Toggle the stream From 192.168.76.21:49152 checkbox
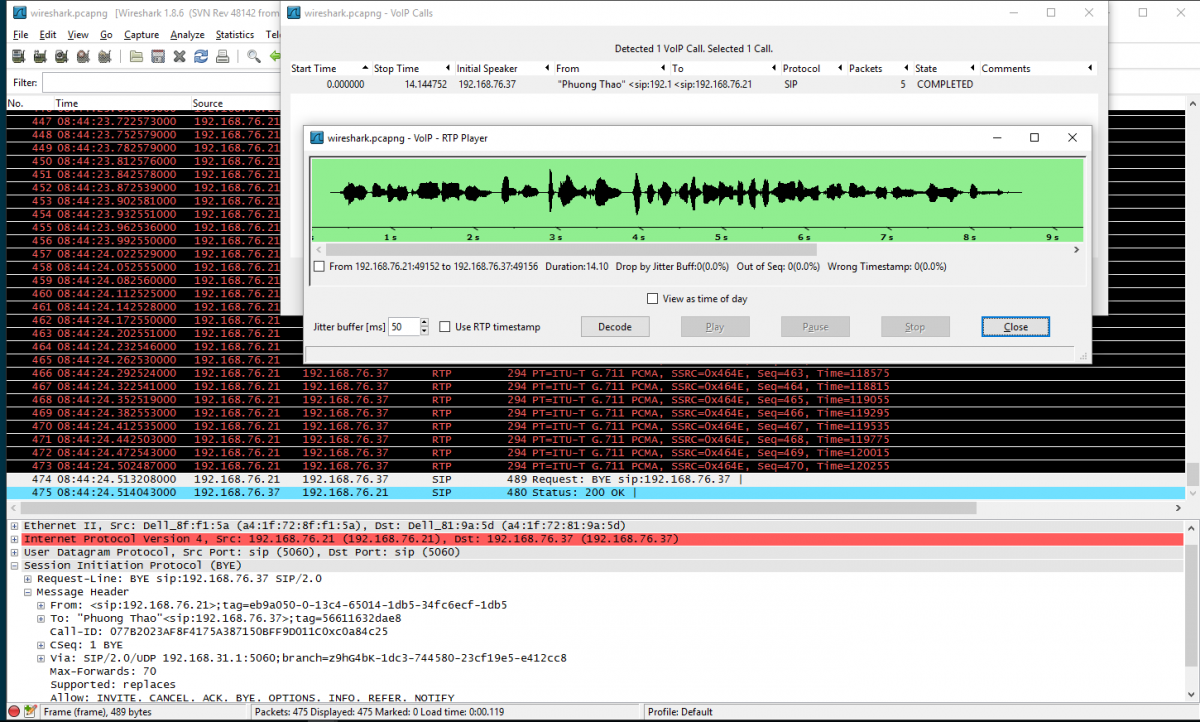The image size is (1200, 722). point(319,267)
